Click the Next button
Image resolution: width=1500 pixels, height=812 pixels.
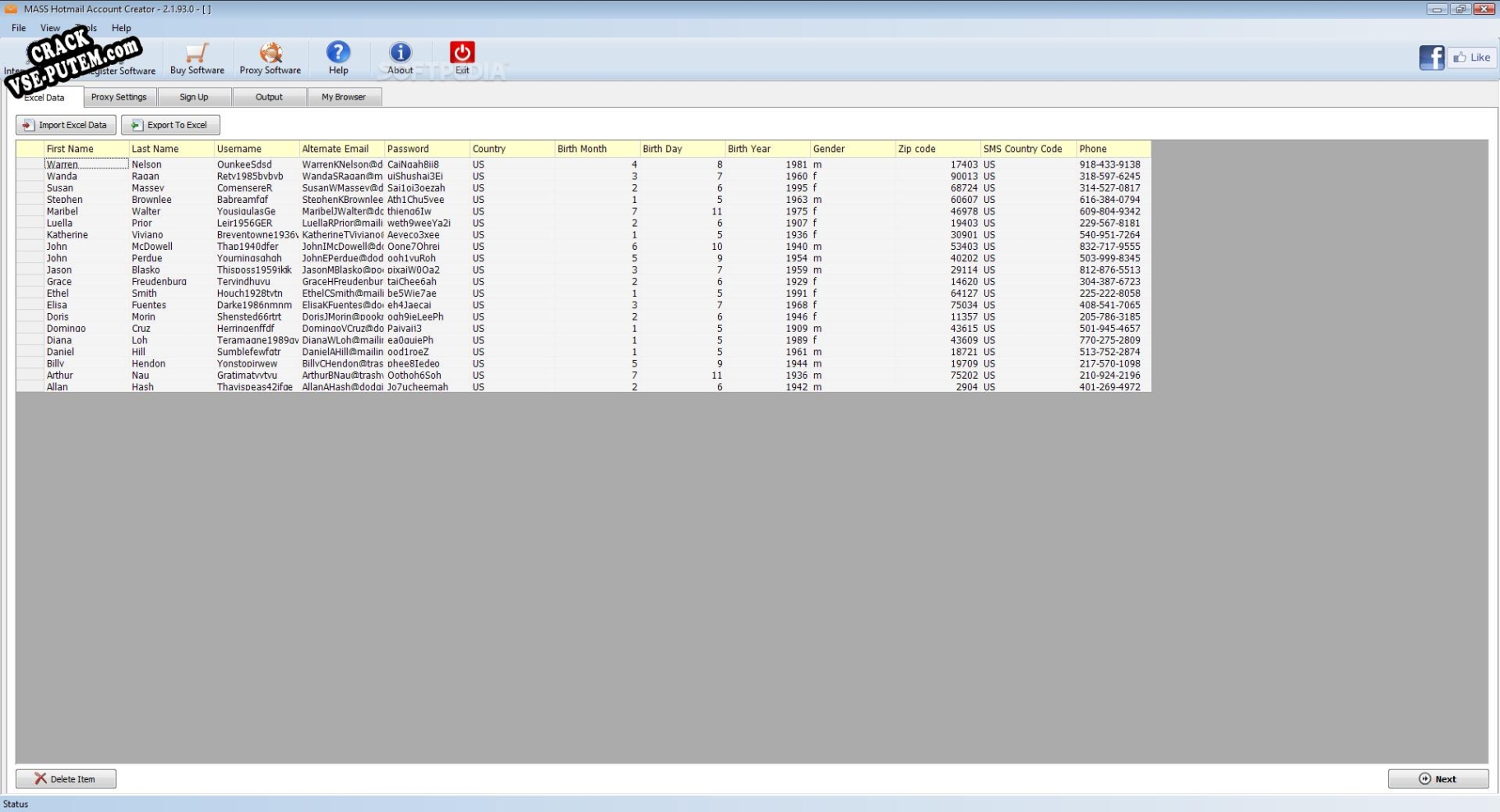1438,779
